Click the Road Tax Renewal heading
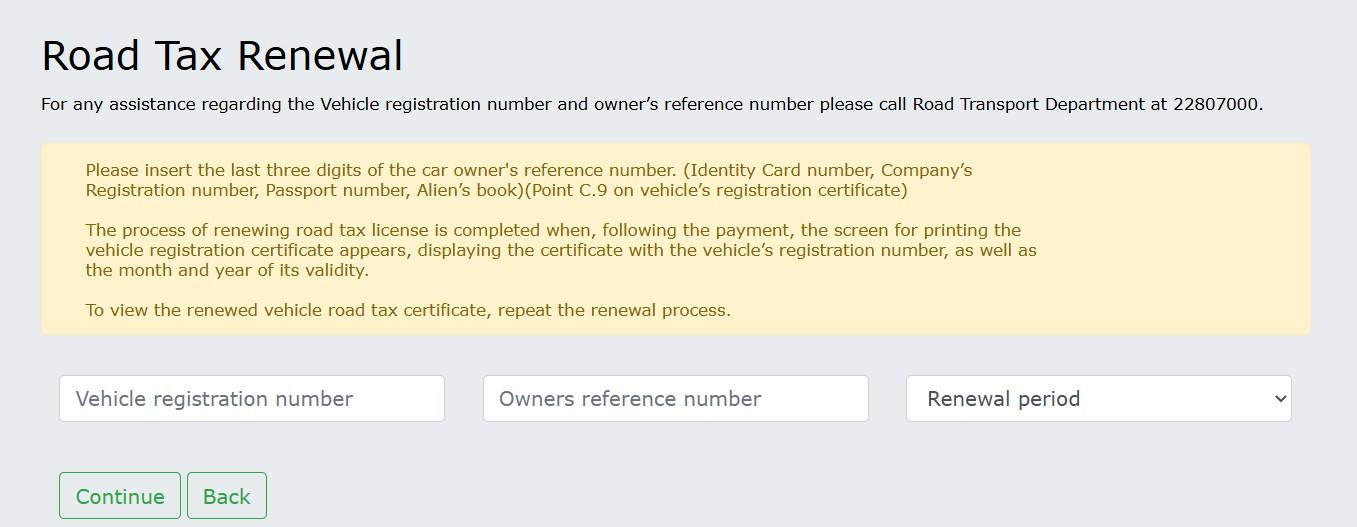The image size is (1357, 527). click(x=222, y=56)
